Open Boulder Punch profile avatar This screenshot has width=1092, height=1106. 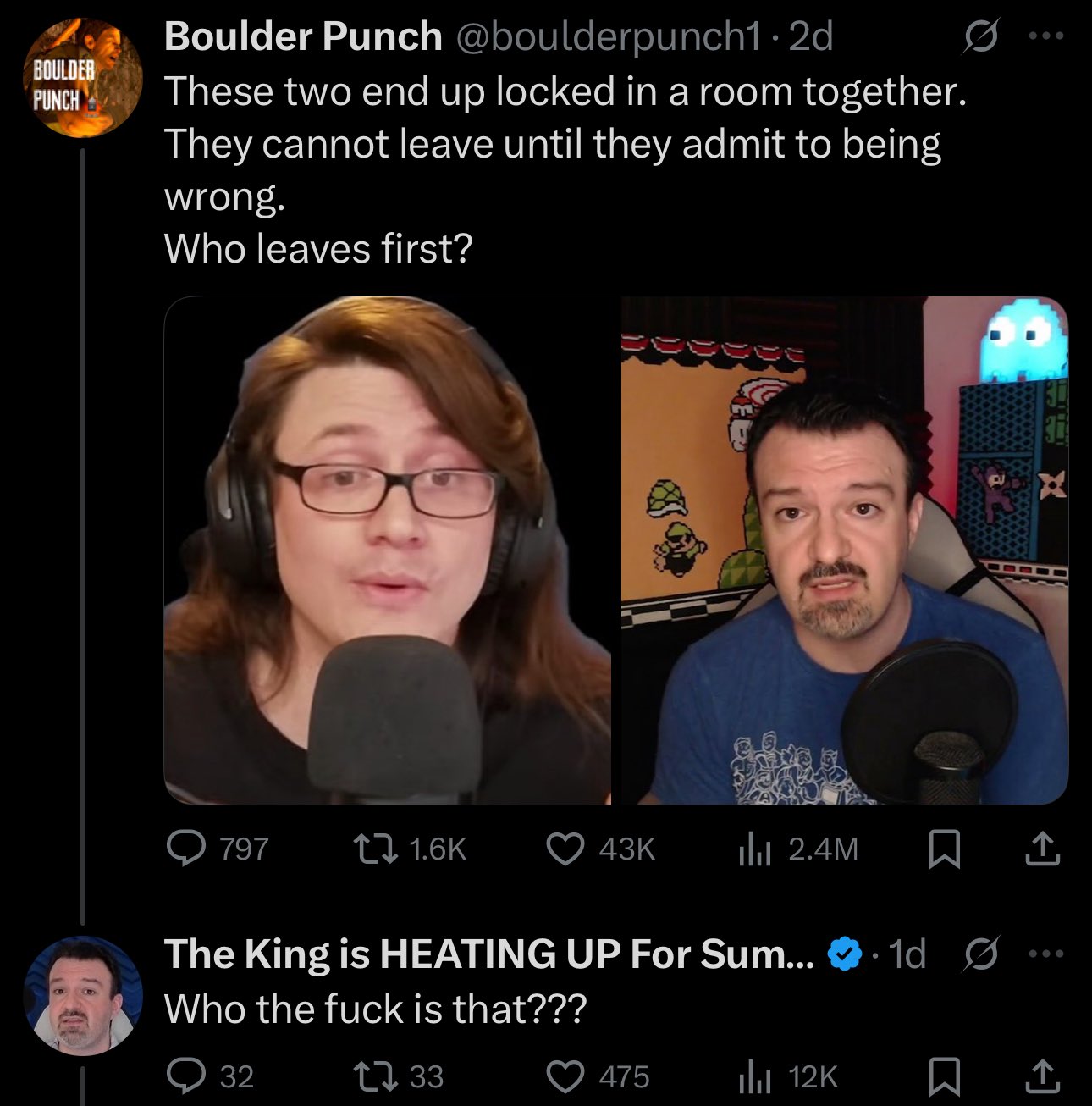tap(83, 78)
